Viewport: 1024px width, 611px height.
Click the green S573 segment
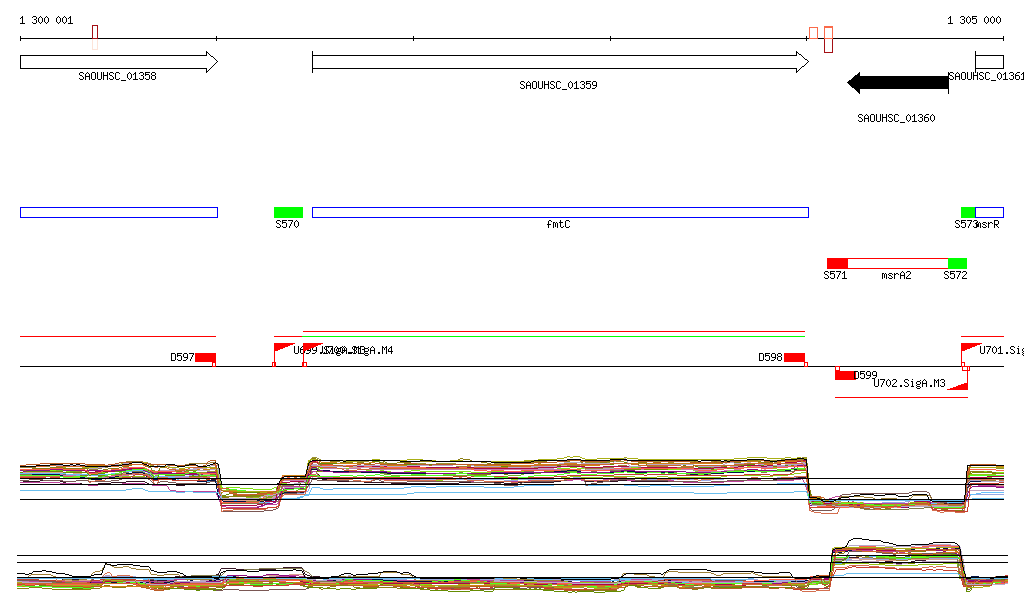968,212
